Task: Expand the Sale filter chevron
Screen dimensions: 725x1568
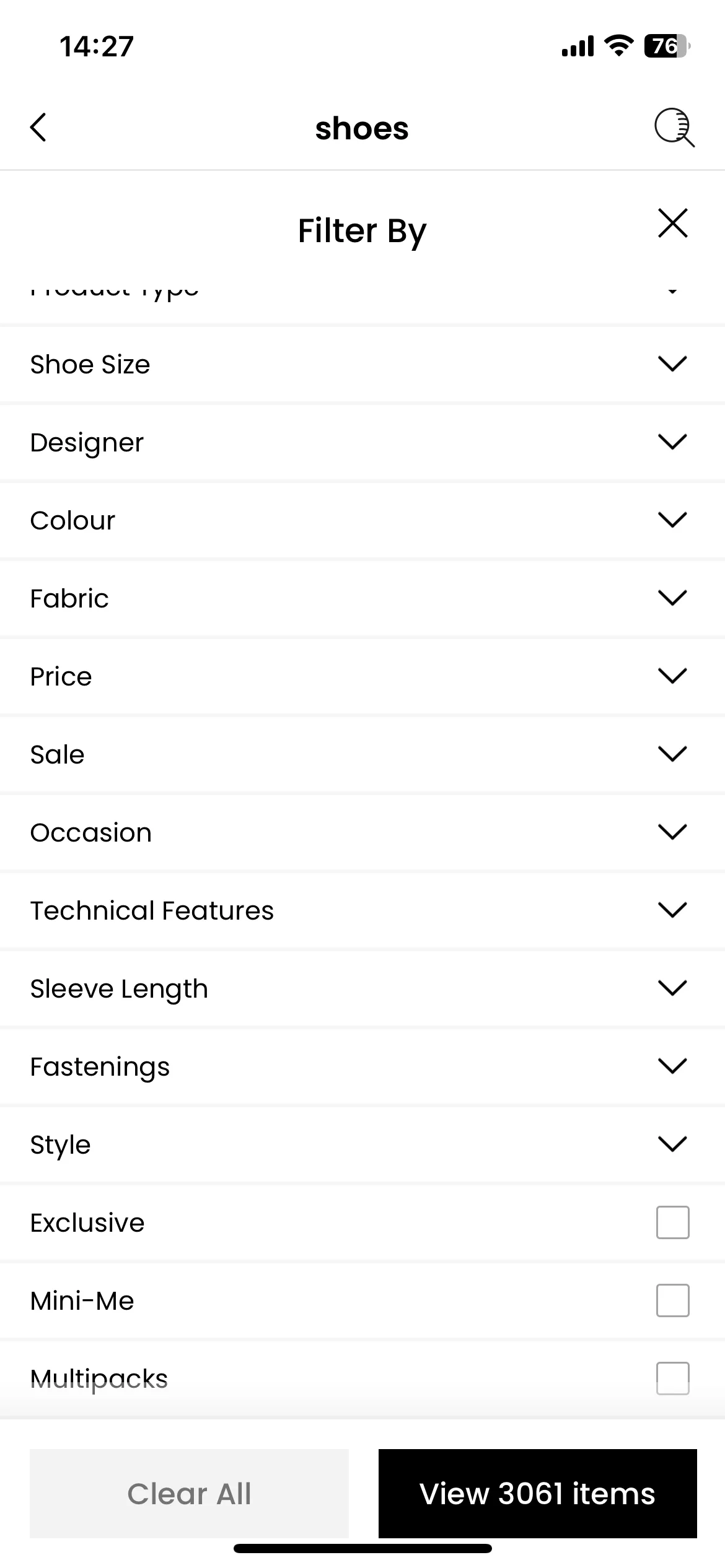Action: coord(673,754)
